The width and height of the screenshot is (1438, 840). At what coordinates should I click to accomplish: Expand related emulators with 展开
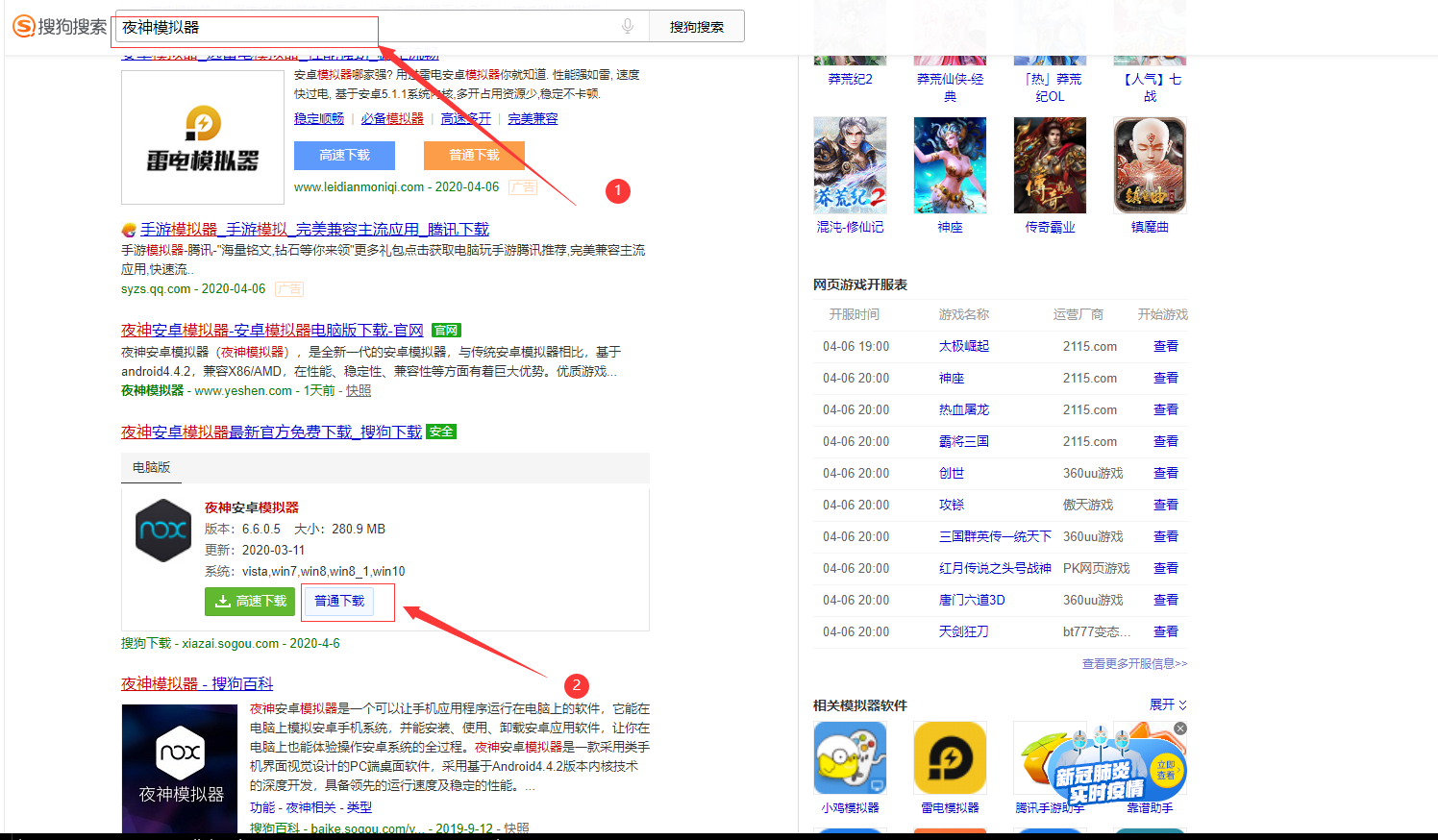click(1169, 704)
